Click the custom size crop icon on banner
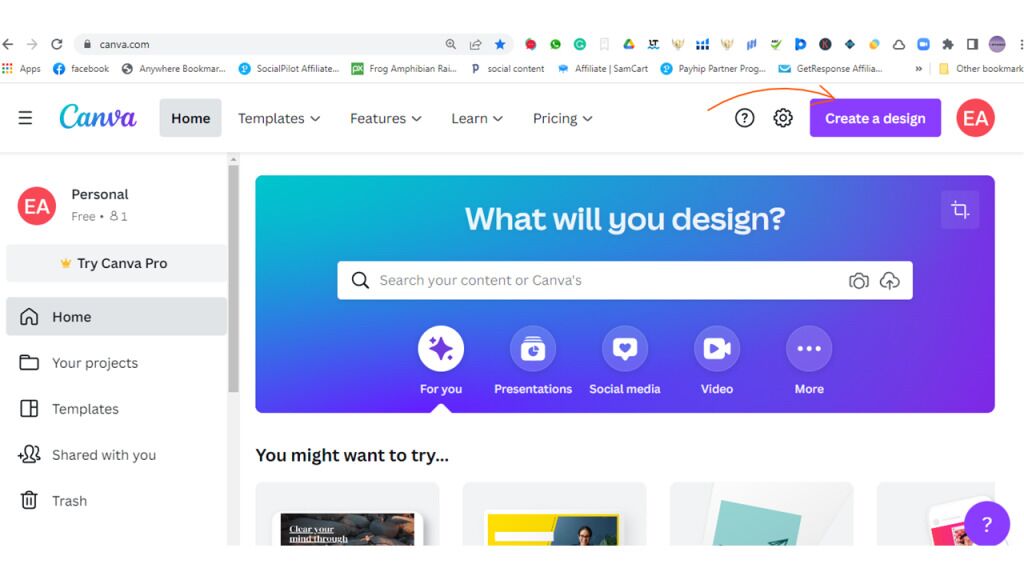1024x576 pixels. coord(960,210)
